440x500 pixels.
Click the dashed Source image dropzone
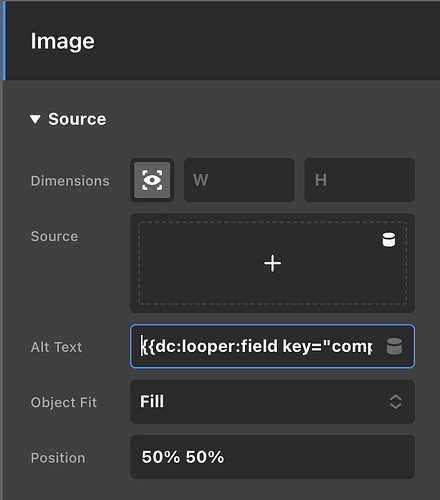tap(272, 263)
